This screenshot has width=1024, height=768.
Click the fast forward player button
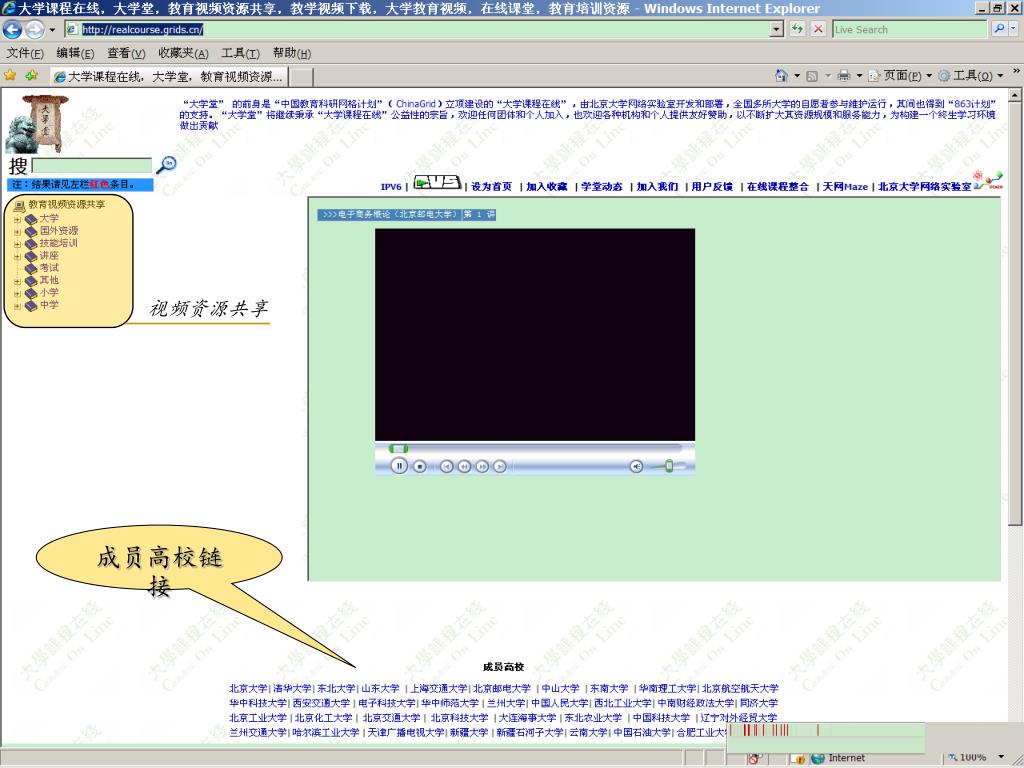click(x=482, y=466)
